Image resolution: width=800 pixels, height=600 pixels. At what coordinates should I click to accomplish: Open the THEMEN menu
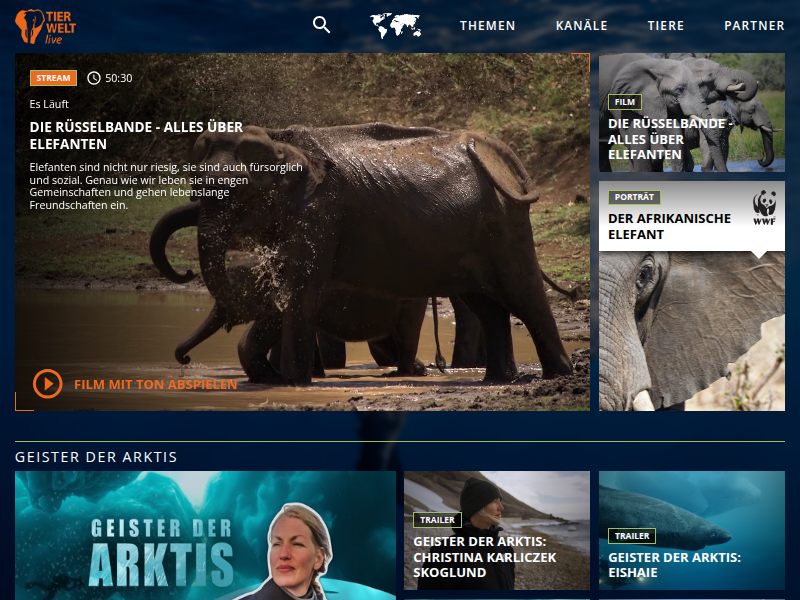[x=487, y=26]
